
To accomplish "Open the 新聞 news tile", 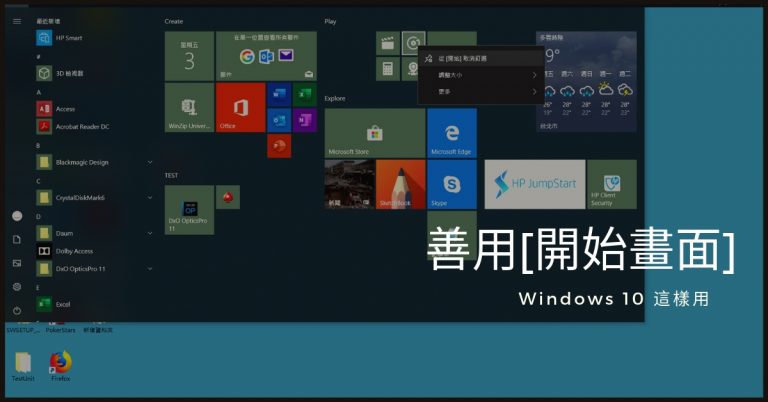I will [x=349, y=184].
